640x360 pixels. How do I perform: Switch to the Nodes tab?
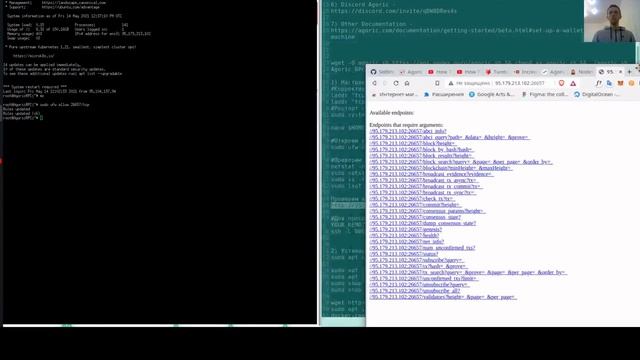click(x=581, y=72)
